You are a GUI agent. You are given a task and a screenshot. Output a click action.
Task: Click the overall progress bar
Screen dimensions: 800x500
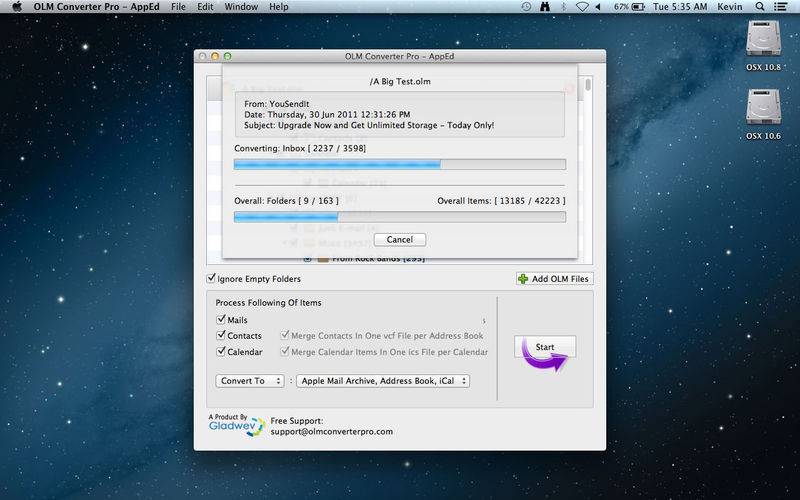click(399, 217)
